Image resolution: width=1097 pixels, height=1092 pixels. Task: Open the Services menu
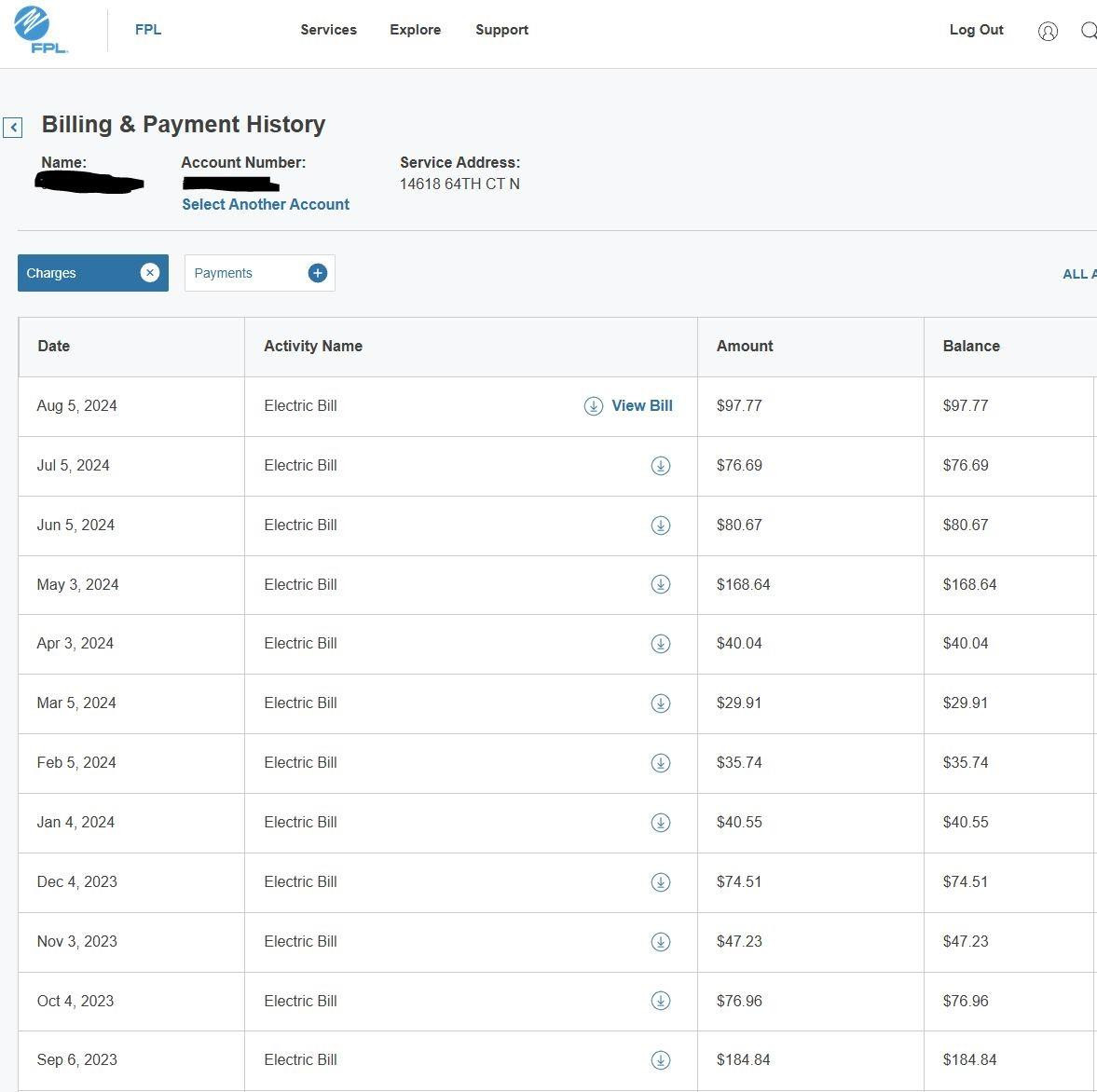pos(329,30)
